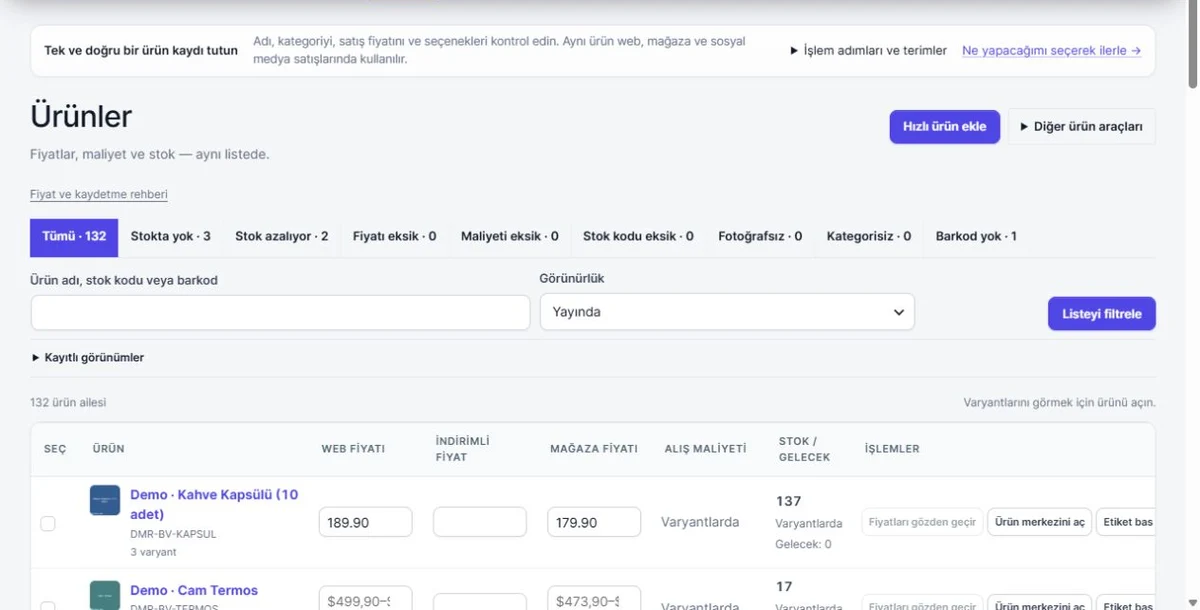Screen dimensions: 1200x610
Task: Edit Kahve Kapsülü web price 189.90
Action: tap(366, 522)
